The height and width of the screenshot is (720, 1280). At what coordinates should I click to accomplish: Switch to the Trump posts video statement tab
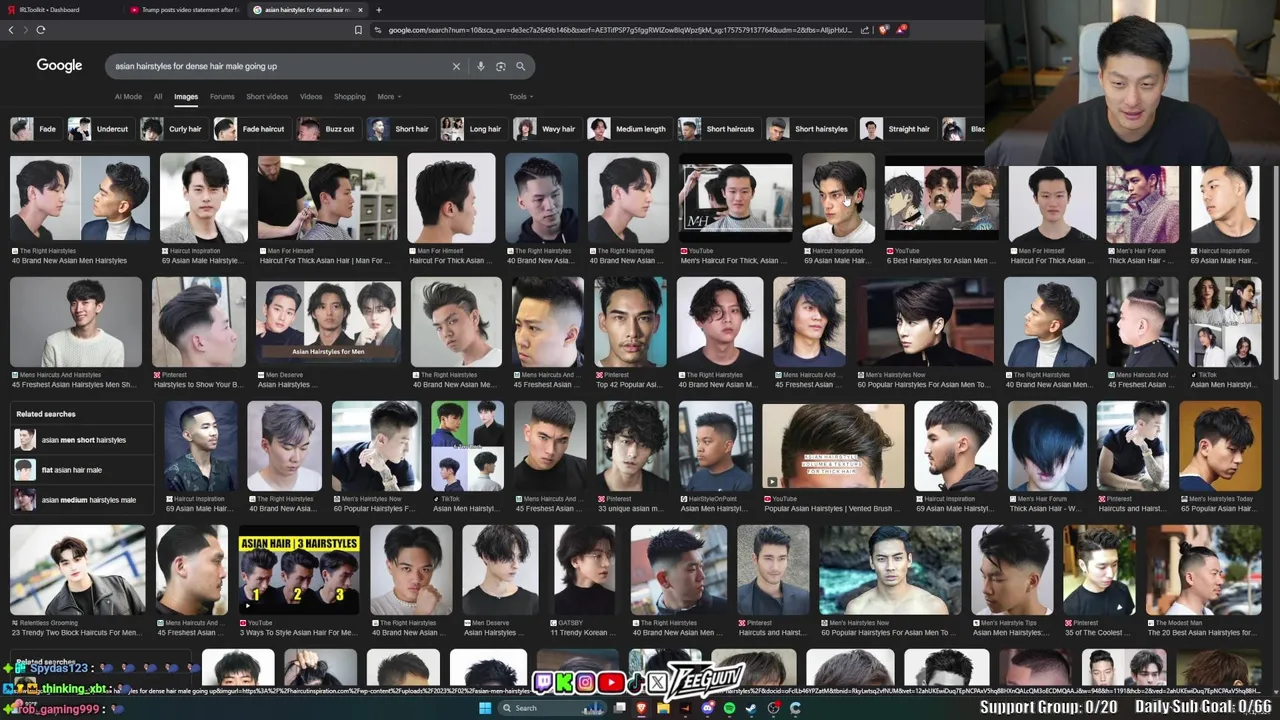(x=184, y=10)
